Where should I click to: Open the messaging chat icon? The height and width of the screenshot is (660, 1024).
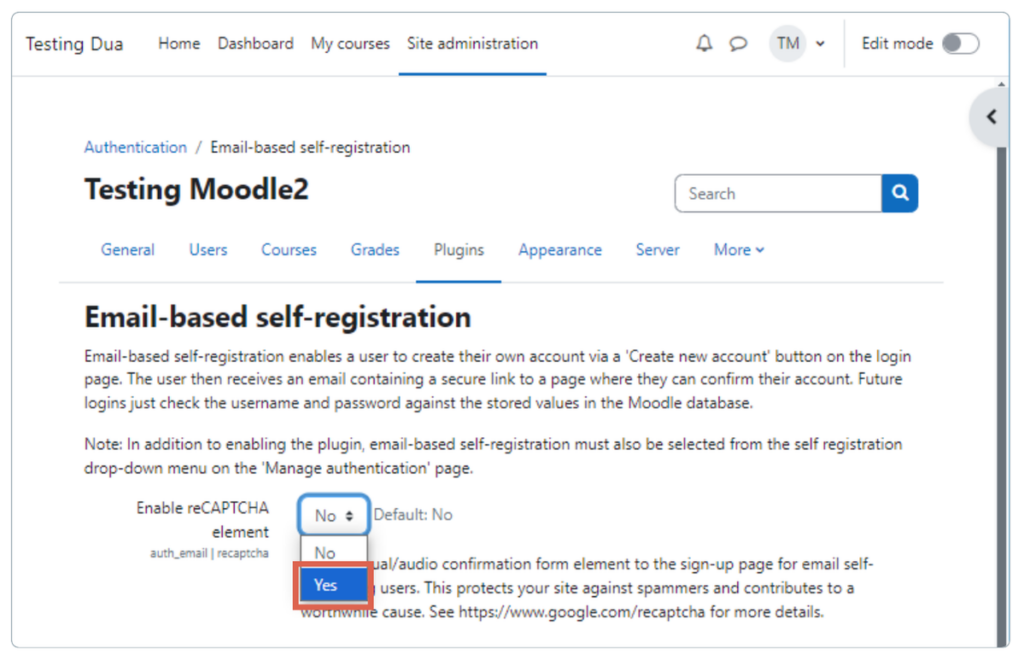pyautogui.click(x=738, y=43)
